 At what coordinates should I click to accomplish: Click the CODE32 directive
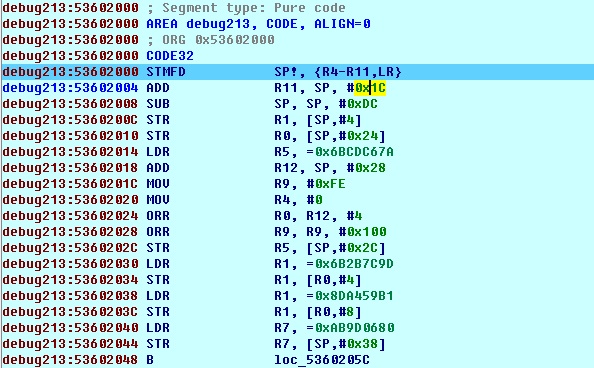(x=170, y=56)
